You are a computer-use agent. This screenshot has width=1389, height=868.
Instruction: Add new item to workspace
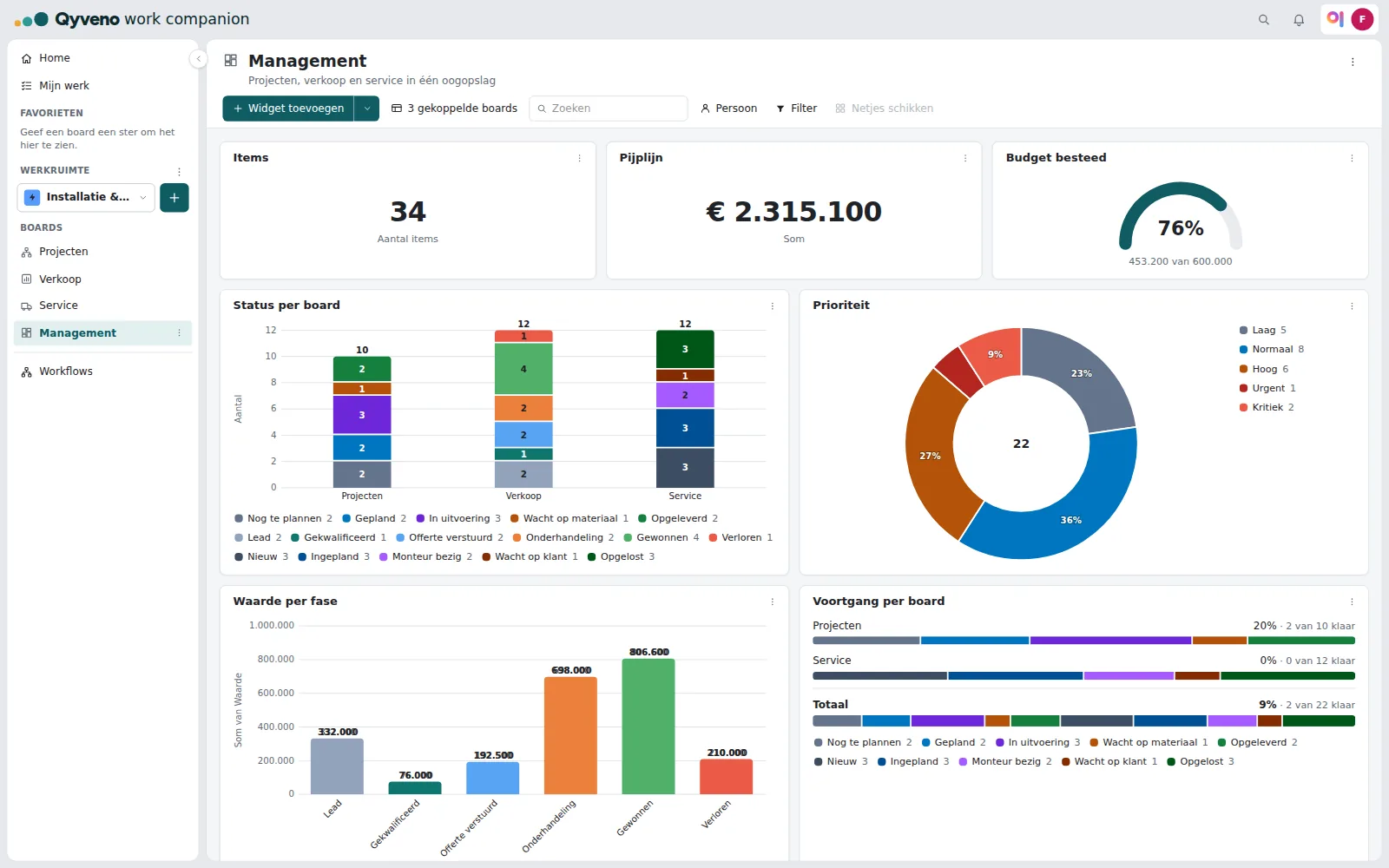(x=174, y=198)
